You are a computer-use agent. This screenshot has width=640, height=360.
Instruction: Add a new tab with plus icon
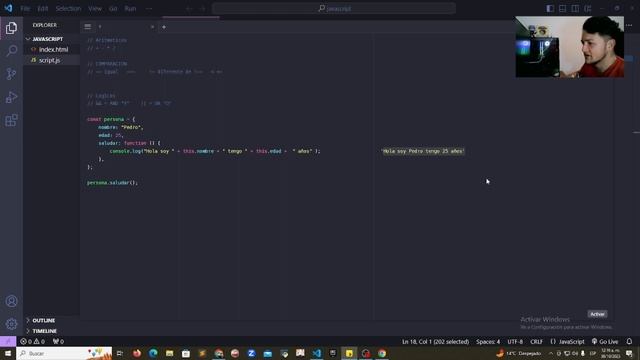[164, 27]
